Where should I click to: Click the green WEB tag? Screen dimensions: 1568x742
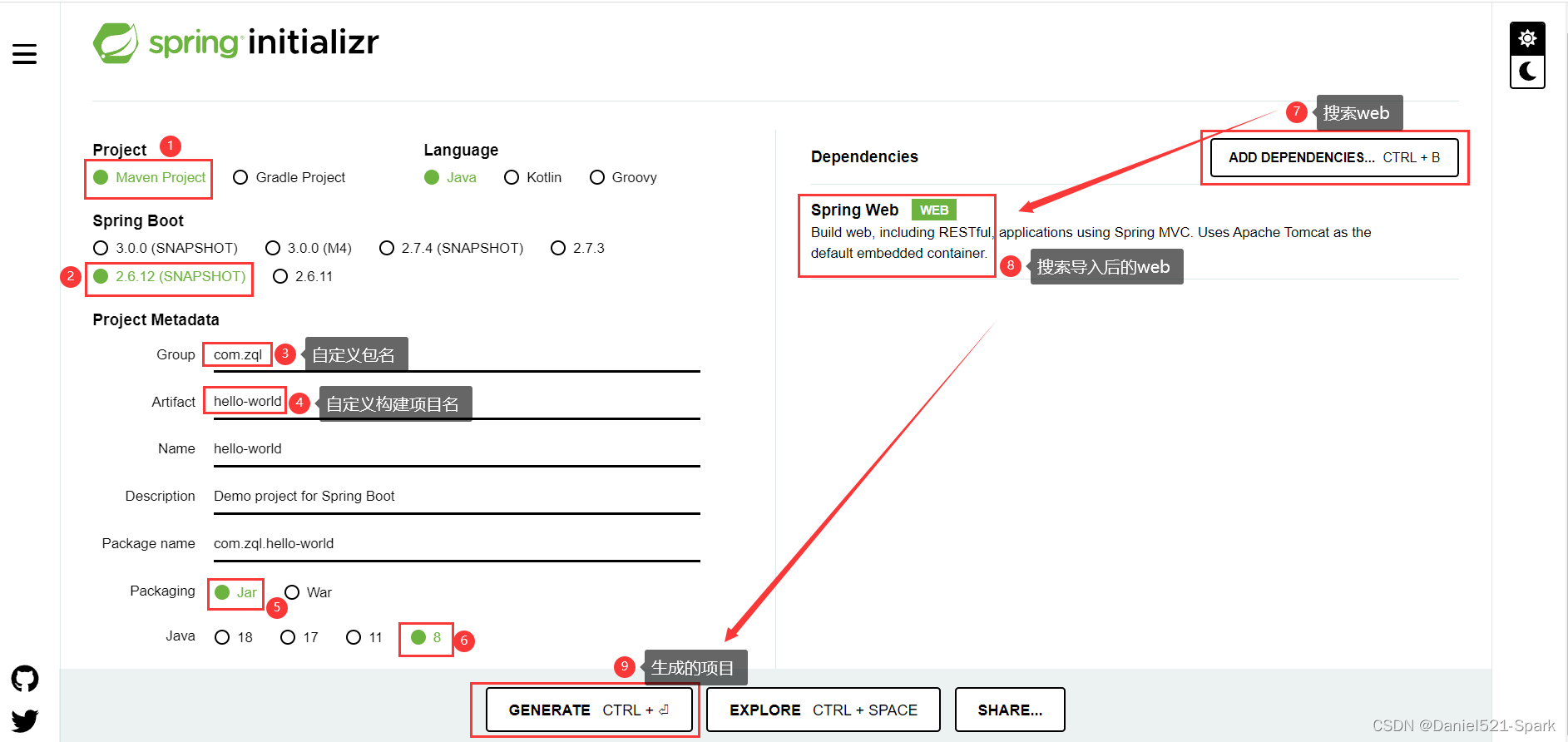pos(934,210)
